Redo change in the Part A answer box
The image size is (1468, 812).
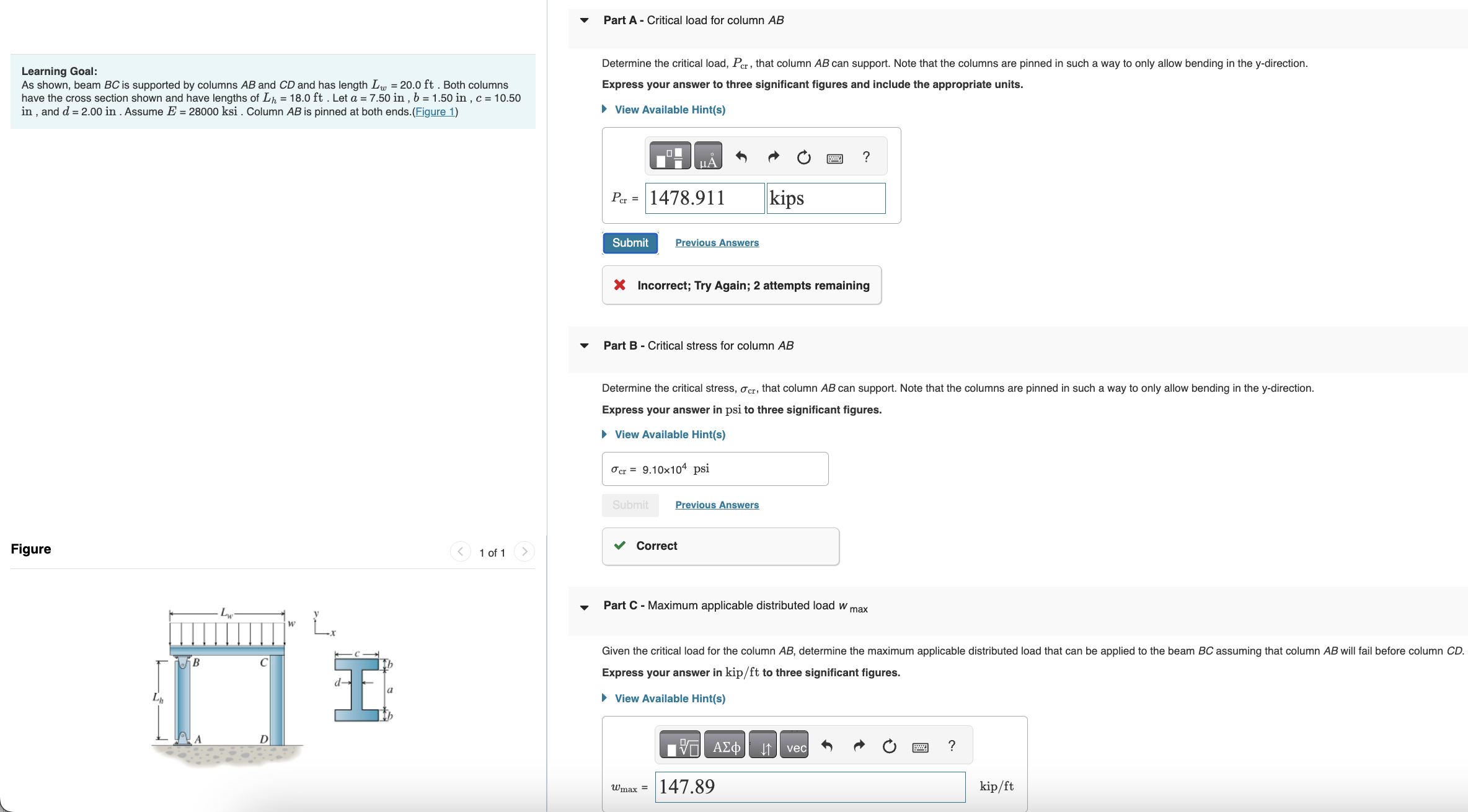tap(772, 156)
